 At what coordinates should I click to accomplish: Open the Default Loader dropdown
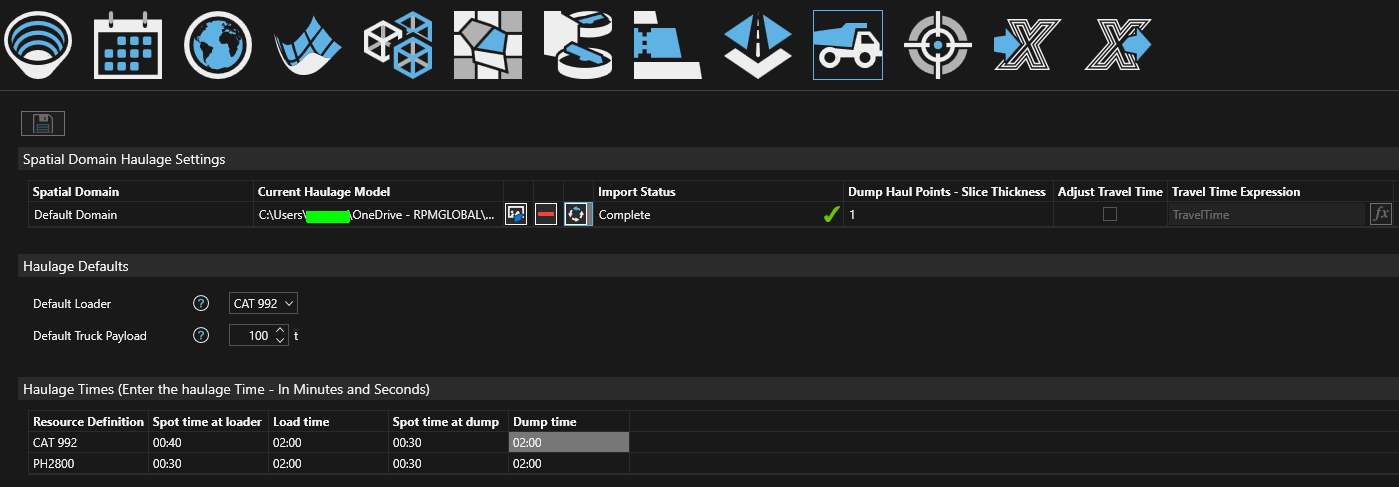coord(263,304)
